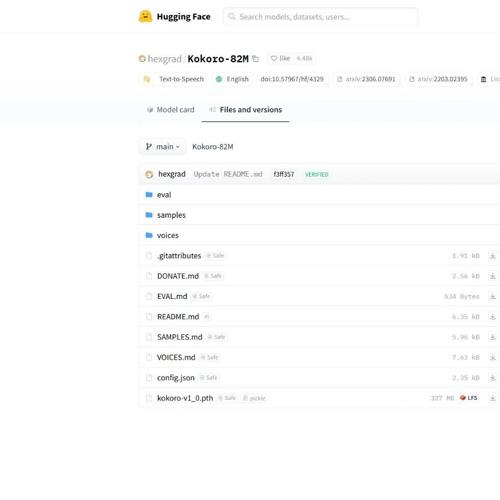Select the English language tag
Screen dimensions: 500x500
tap(232, 79)
